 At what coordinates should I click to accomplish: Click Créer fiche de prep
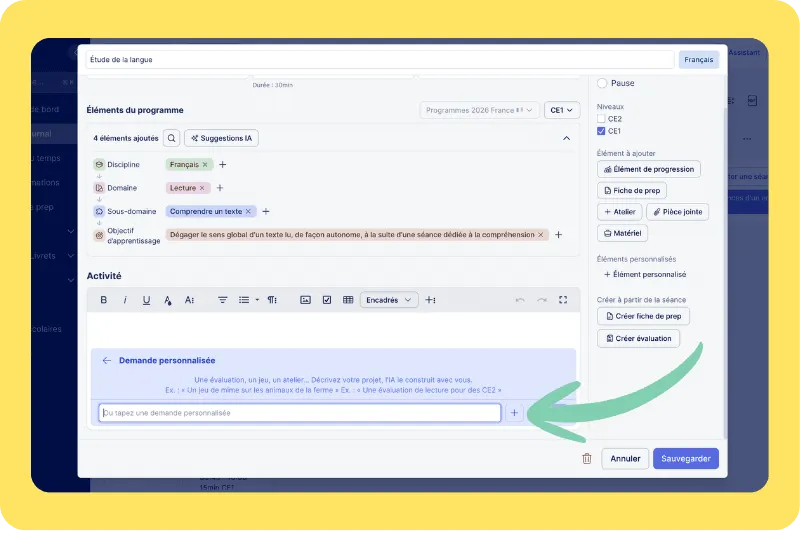643,316
